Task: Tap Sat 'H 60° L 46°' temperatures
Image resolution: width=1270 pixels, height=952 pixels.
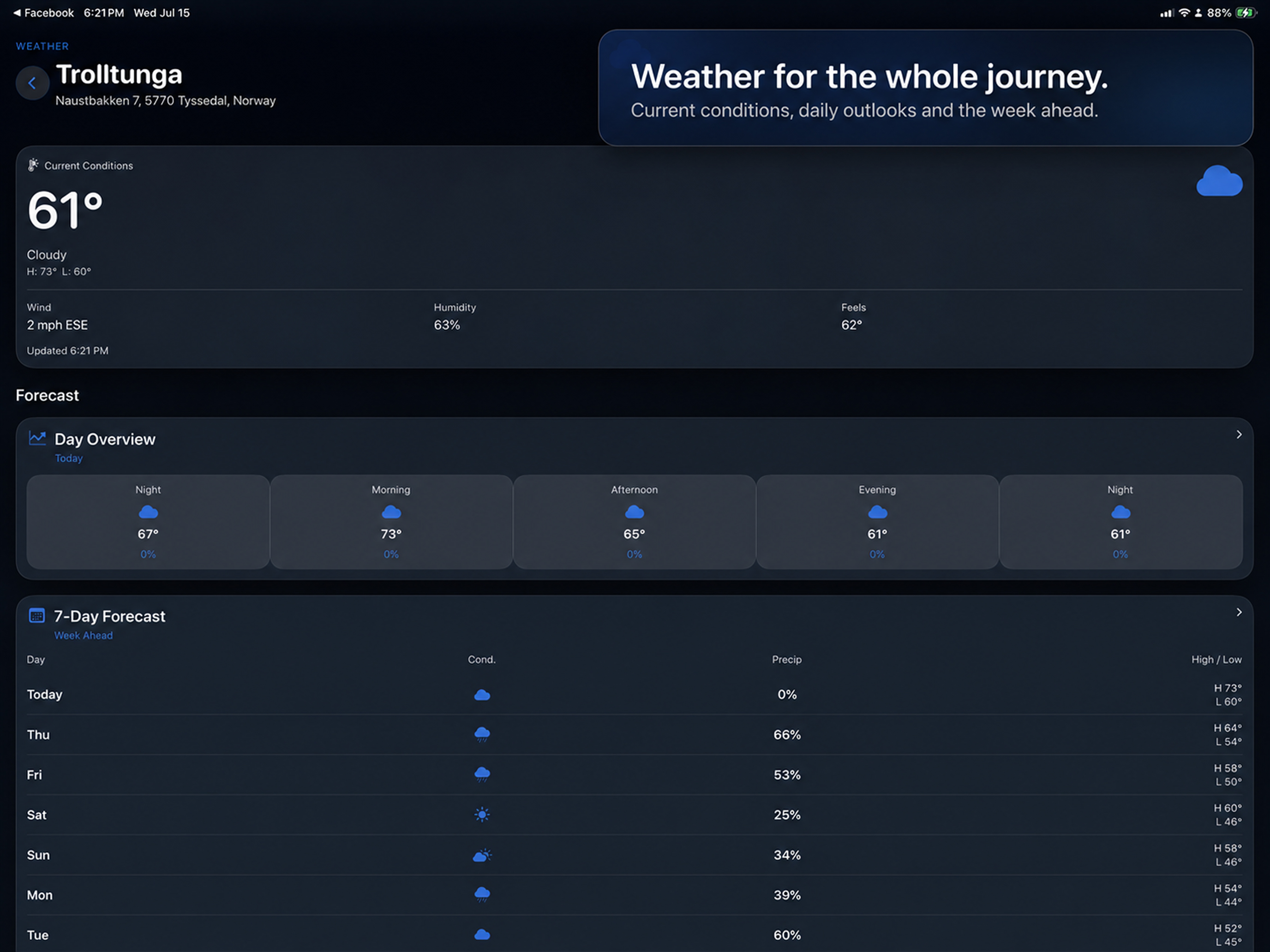Action: [x=1228, y=815]
